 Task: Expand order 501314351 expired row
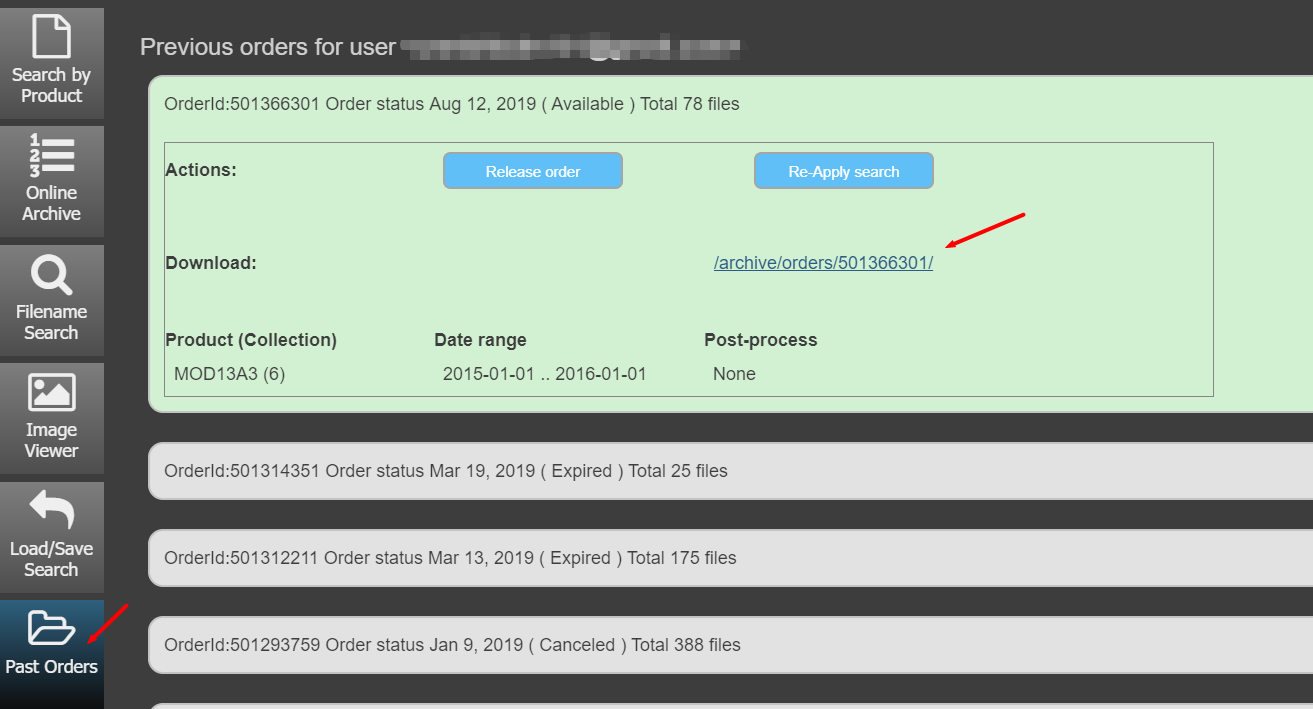[x=730, y=471]
